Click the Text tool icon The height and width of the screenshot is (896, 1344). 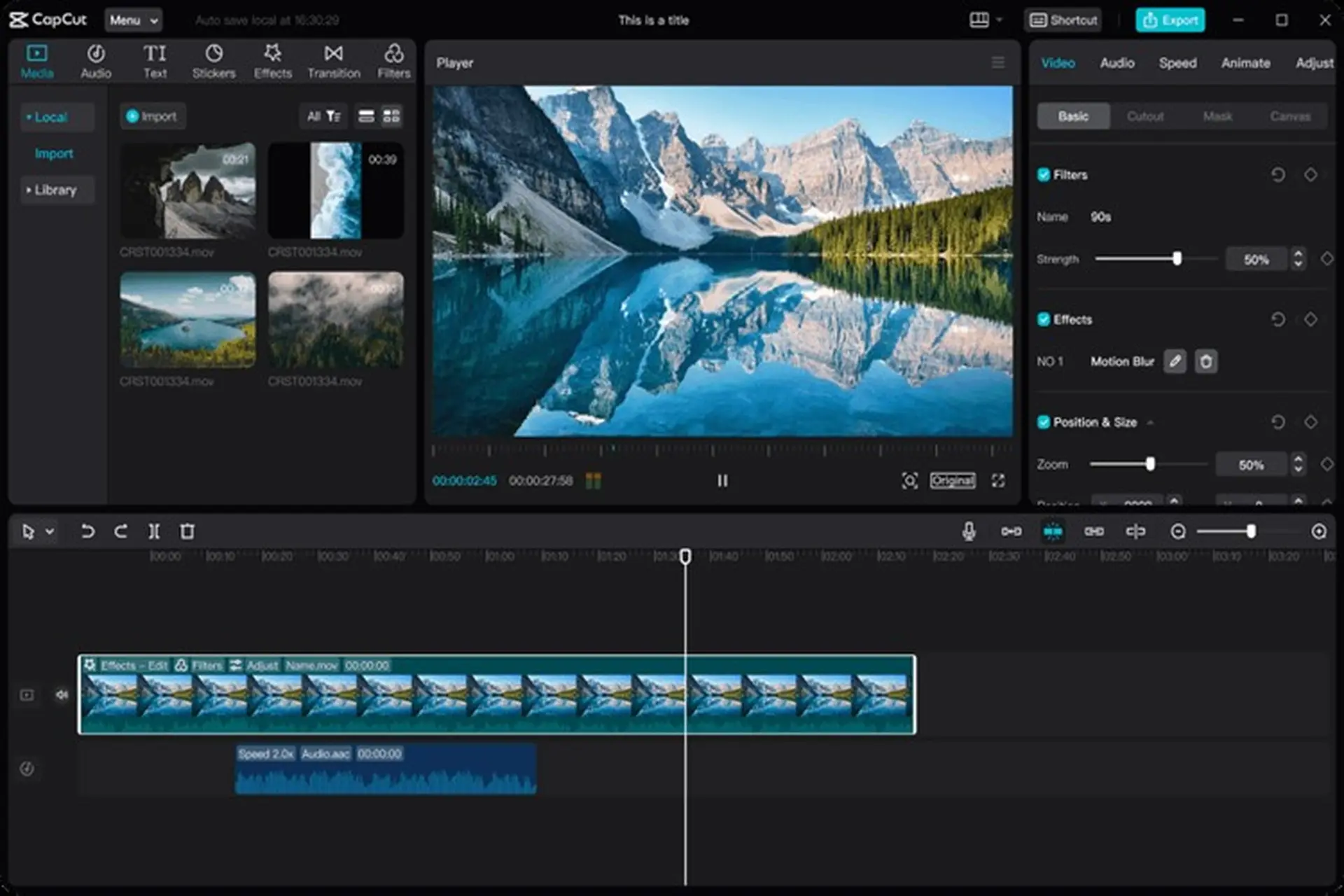click(155, 52)
